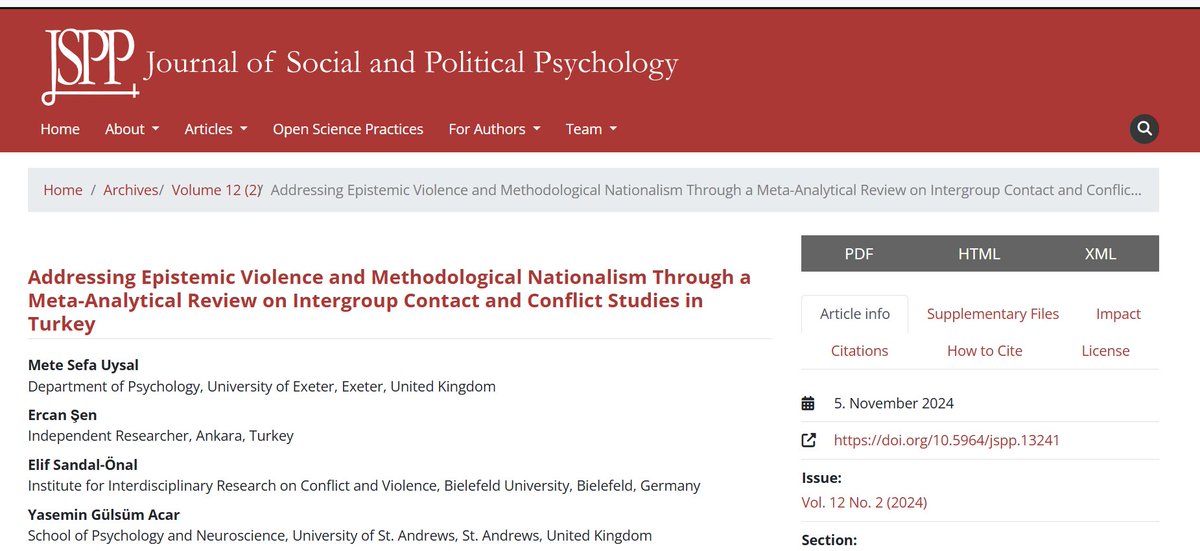Open the XML version
1200x551 pixels.
(1100, 254)
